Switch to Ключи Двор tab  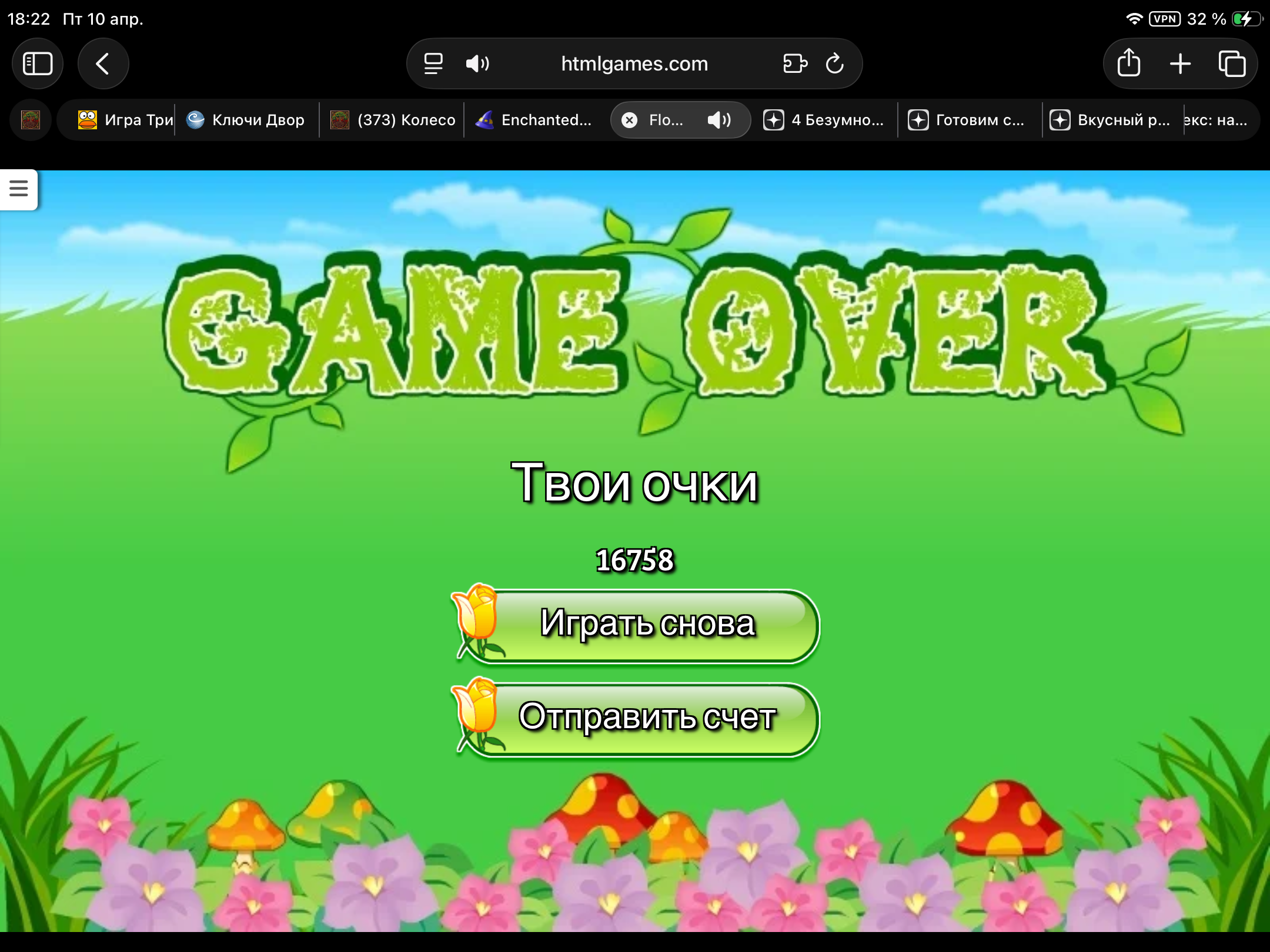[x=247, y=120]
